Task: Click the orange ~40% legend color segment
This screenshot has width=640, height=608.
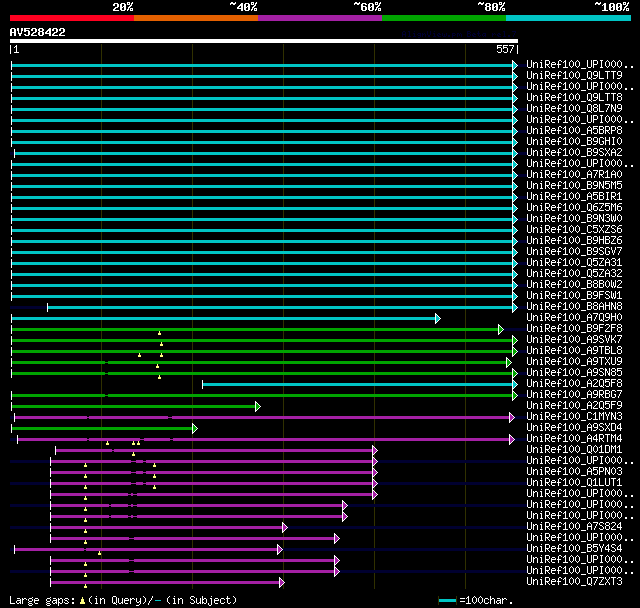Action: (196, 18)
